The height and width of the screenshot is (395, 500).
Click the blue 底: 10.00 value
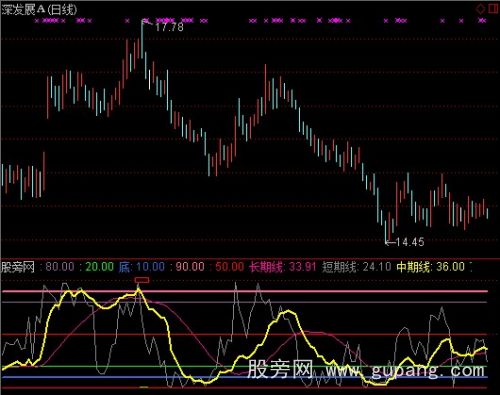pos(142,267)
